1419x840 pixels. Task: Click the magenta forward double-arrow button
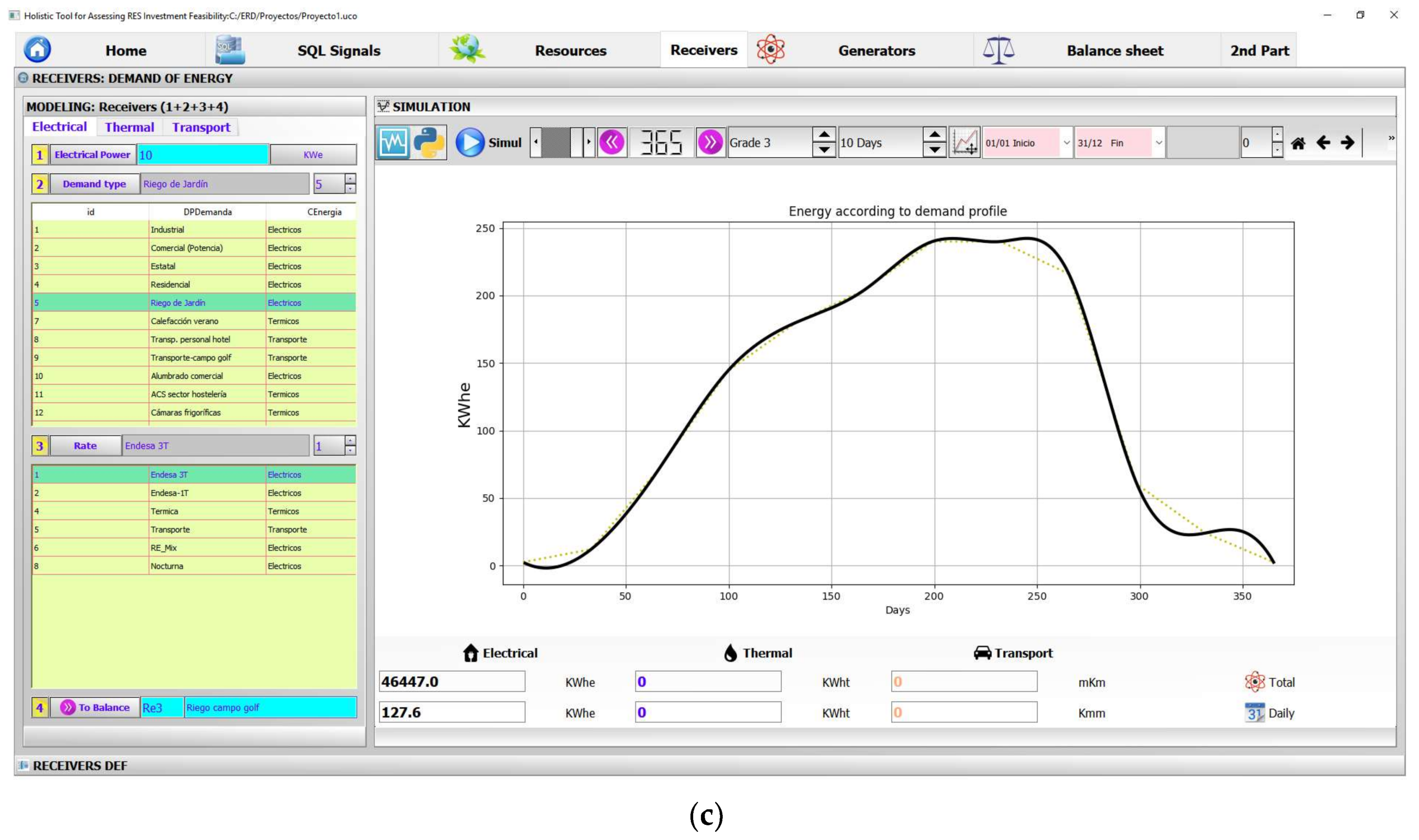[x=710, y=142]
